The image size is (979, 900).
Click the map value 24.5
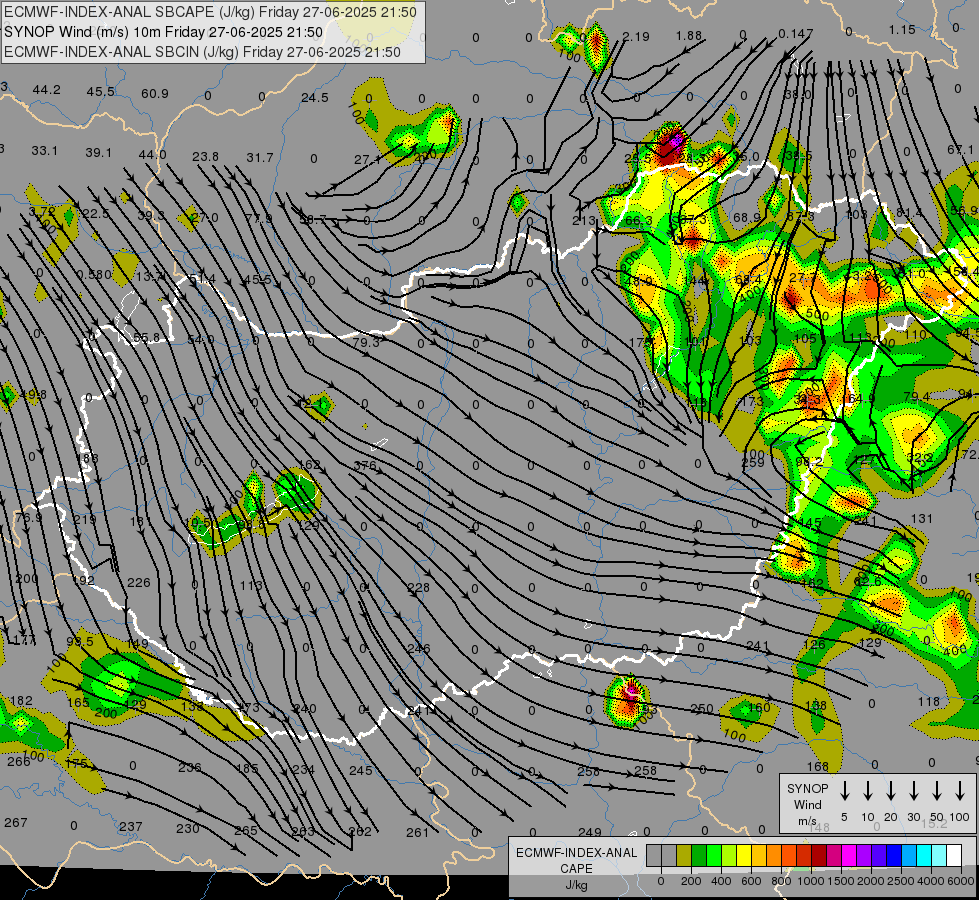(315, 97)
